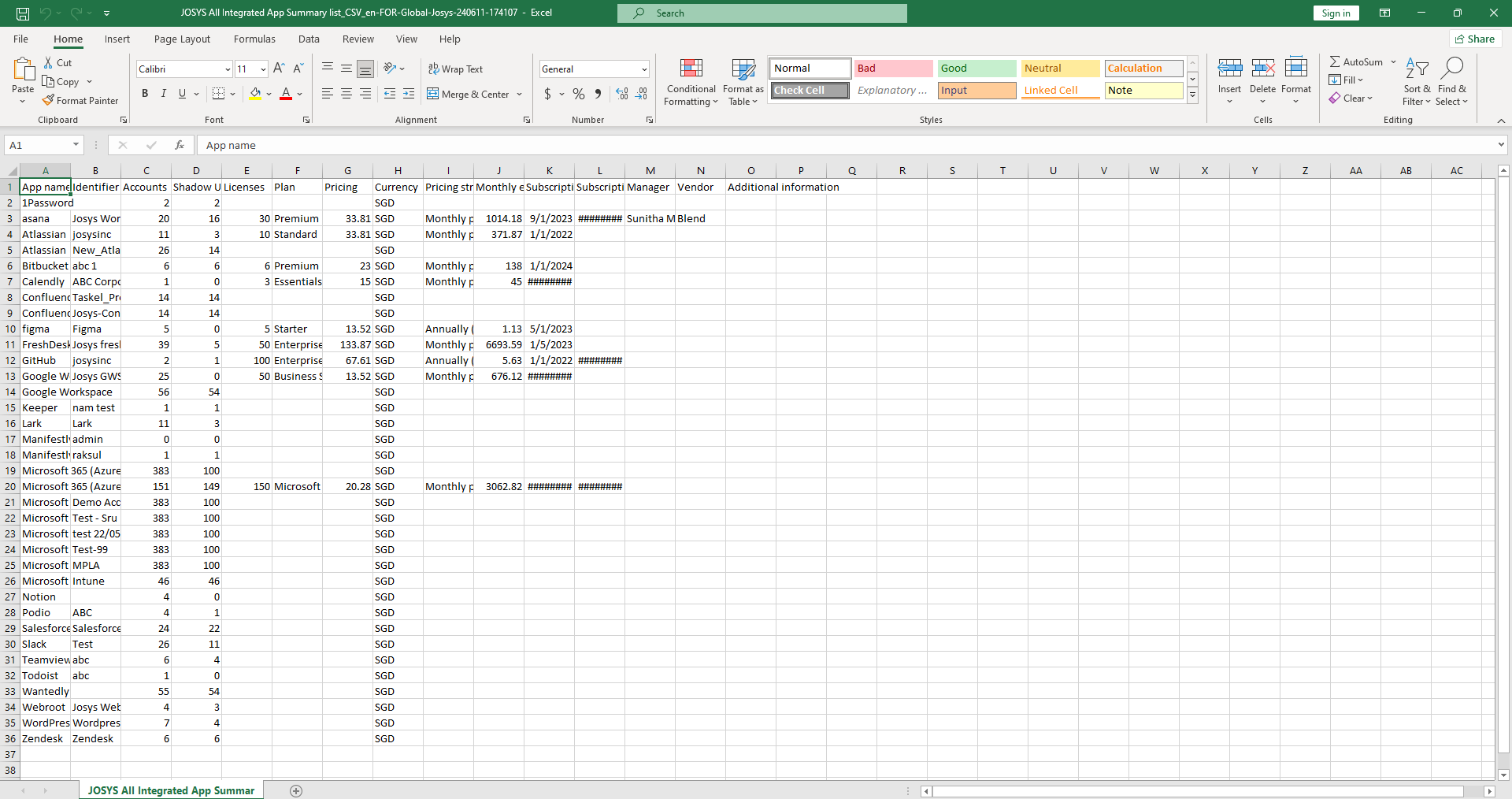Expand the General number format dropdown

(644, 69)
